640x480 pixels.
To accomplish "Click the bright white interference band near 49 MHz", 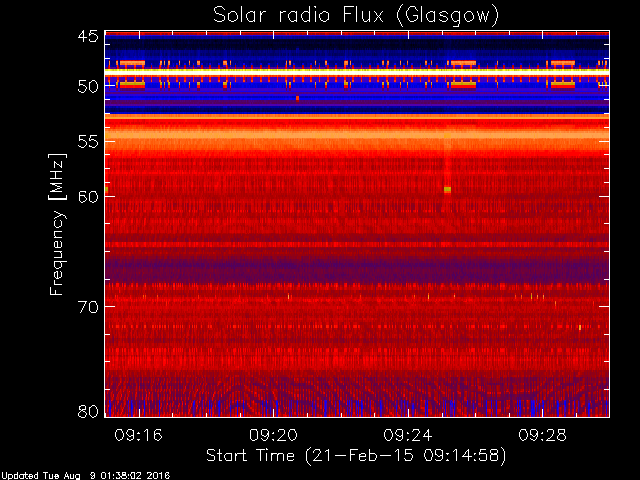I will point(357,71).
